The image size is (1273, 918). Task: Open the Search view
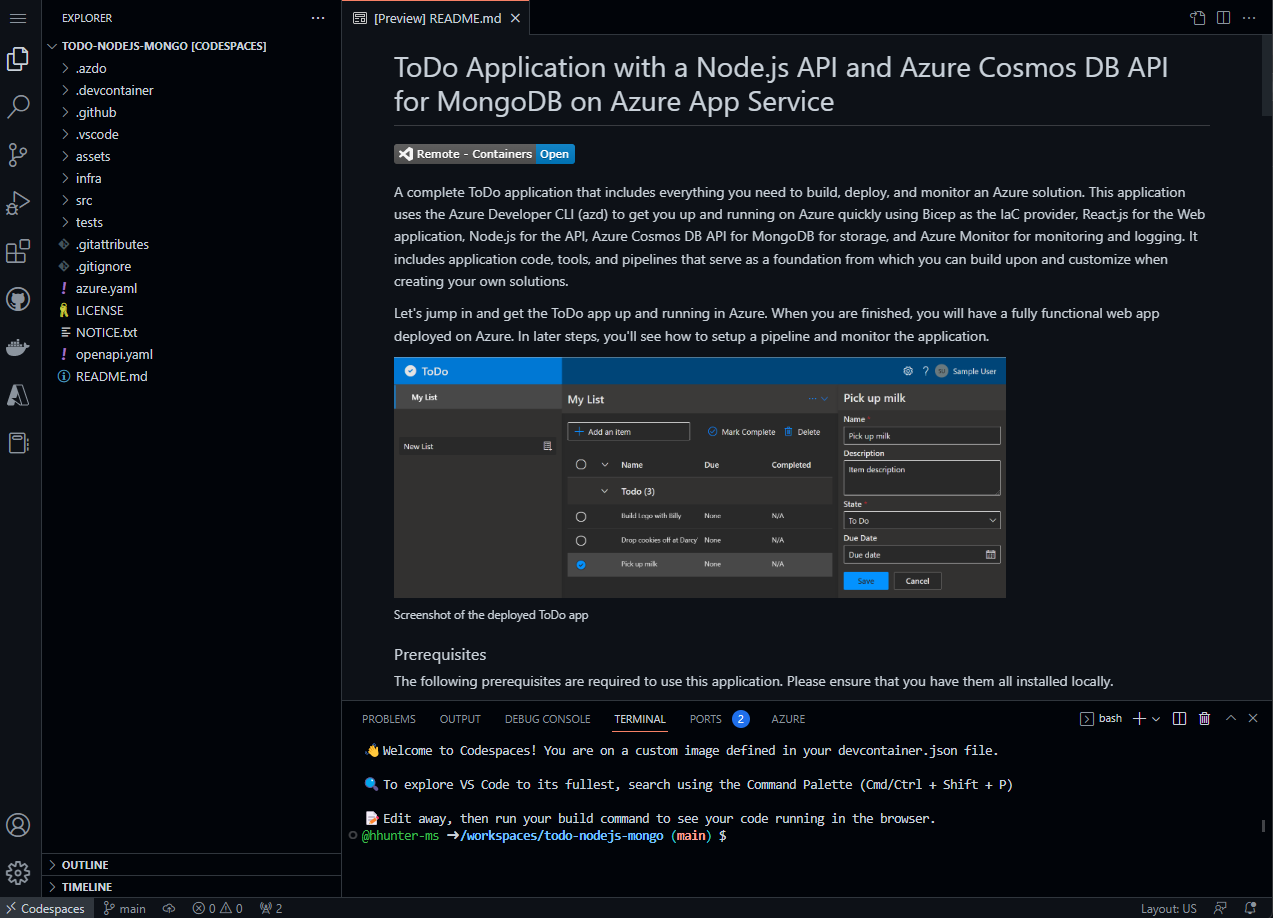click(x=17, y=106)
